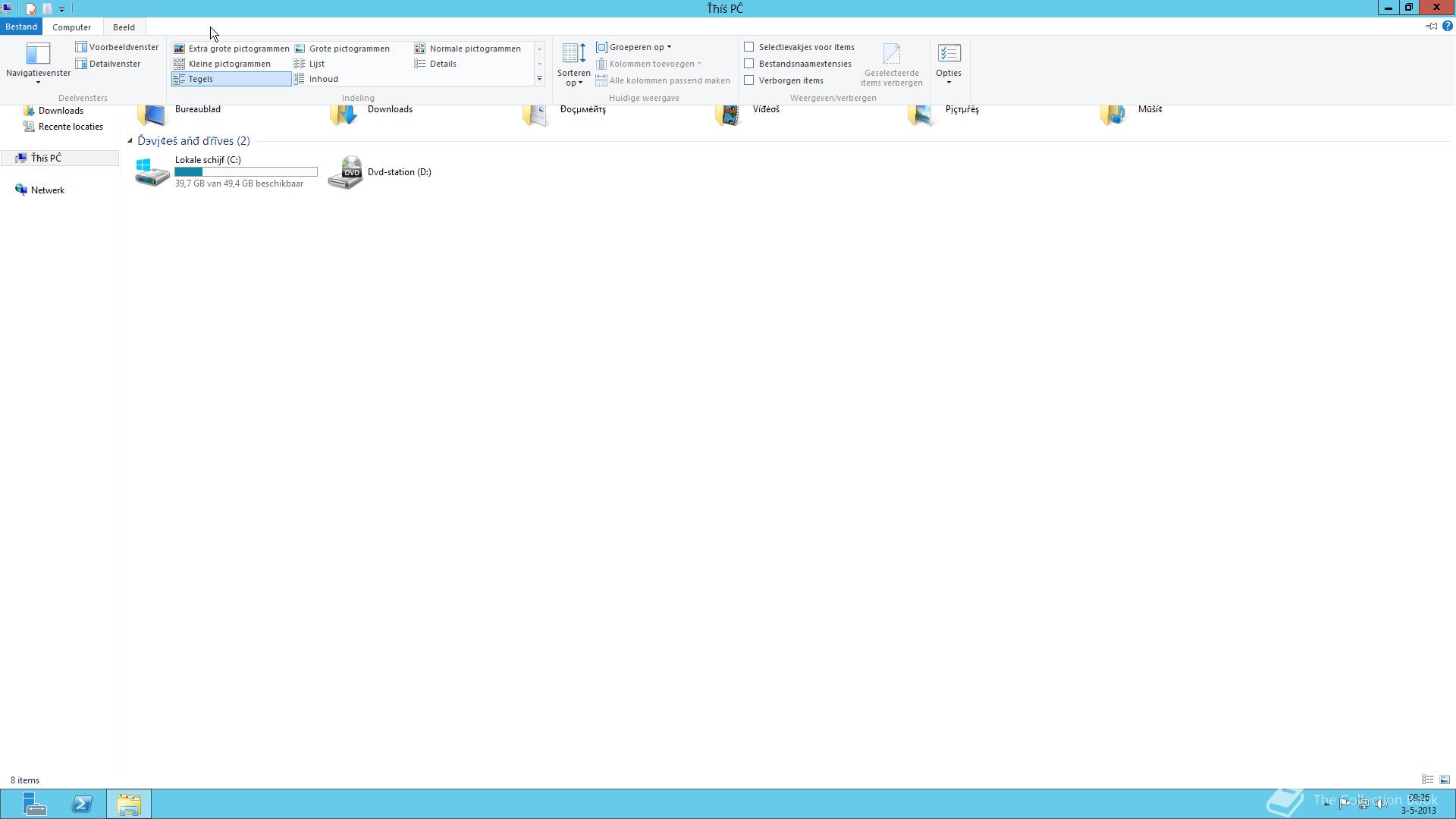Open Lokale schijf (C:) drive

pyautogui.click(x=207, y=160)
